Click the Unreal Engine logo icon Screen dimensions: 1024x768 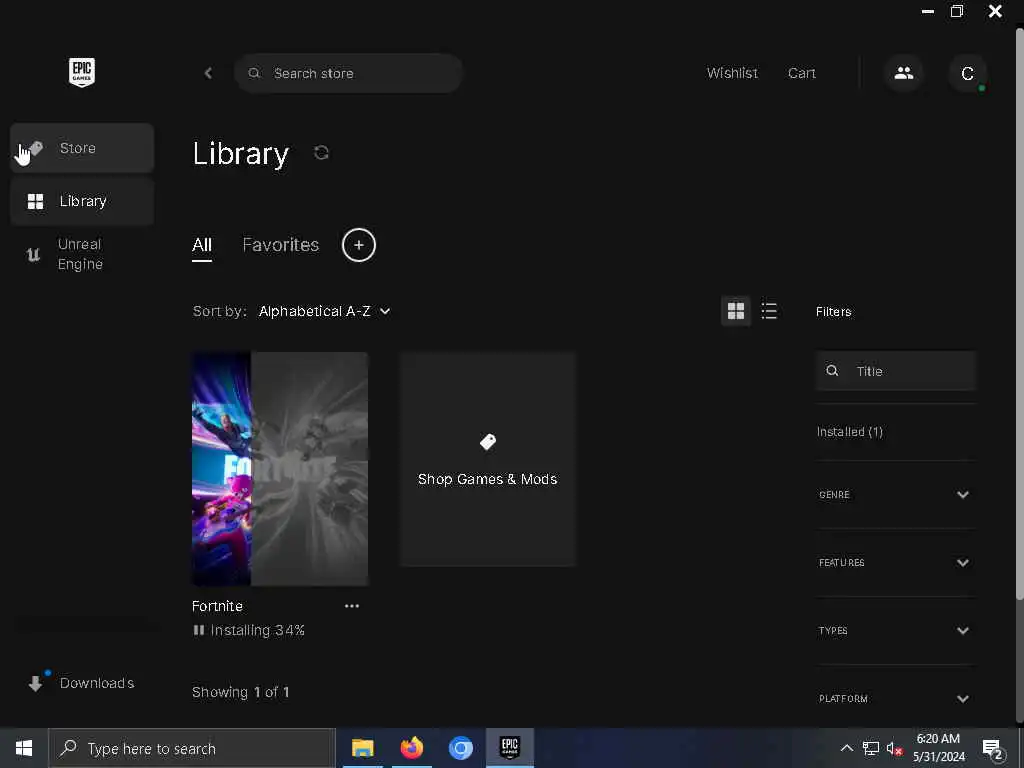pos(33,254)
